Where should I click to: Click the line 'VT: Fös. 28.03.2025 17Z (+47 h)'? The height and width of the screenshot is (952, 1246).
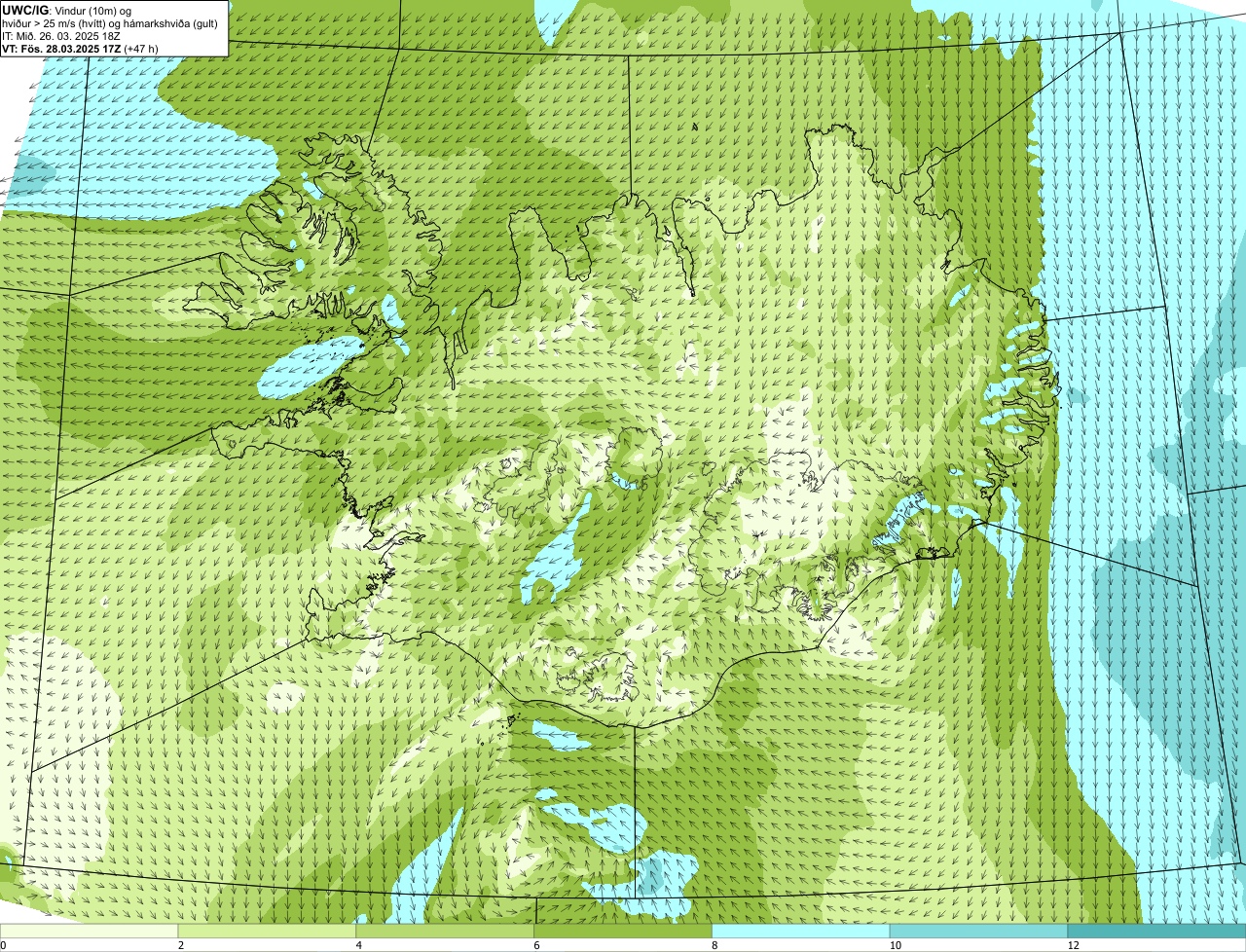pos(80,48)
